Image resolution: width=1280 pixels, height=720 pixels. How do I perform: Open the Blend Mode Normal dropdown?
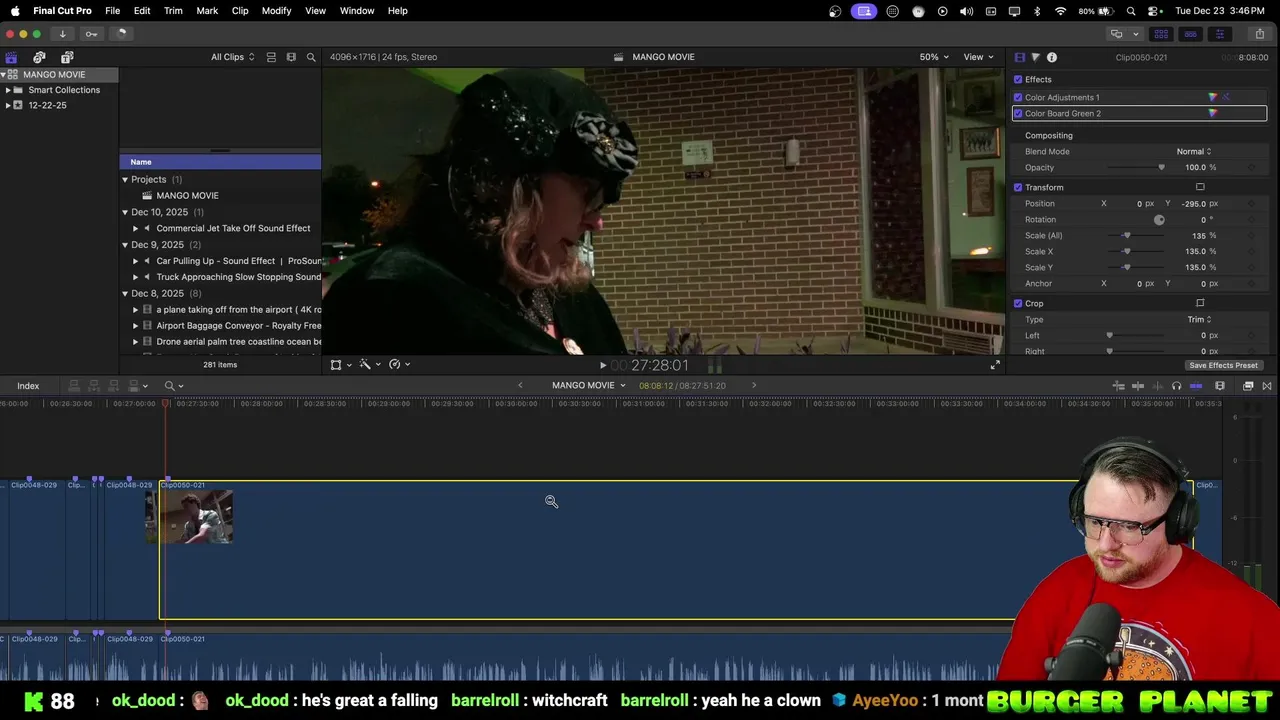click(x=1193, y=151)
